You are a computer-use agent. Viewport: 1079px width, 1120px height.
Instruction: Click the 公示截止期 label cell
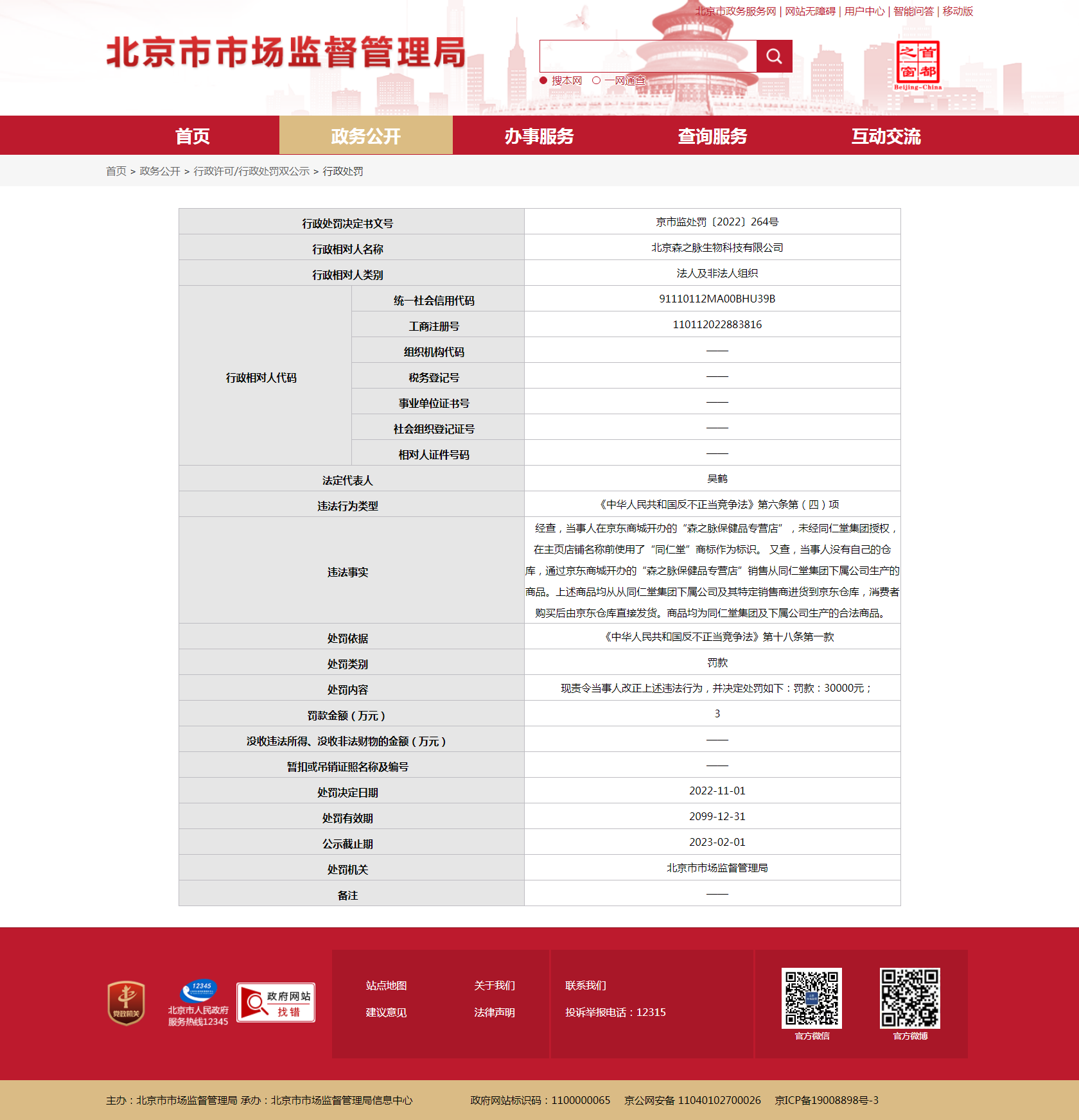(x=351, y=842)
